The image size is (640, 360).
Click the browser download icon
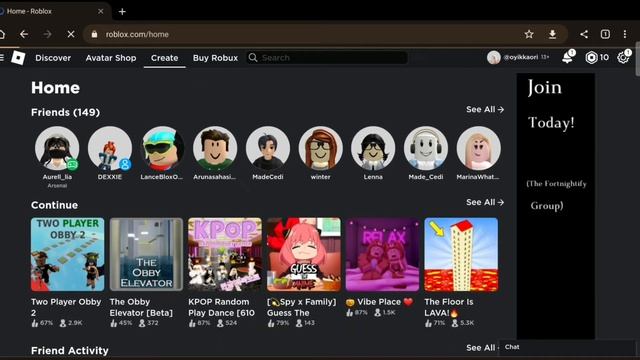(x=552, y=34)
